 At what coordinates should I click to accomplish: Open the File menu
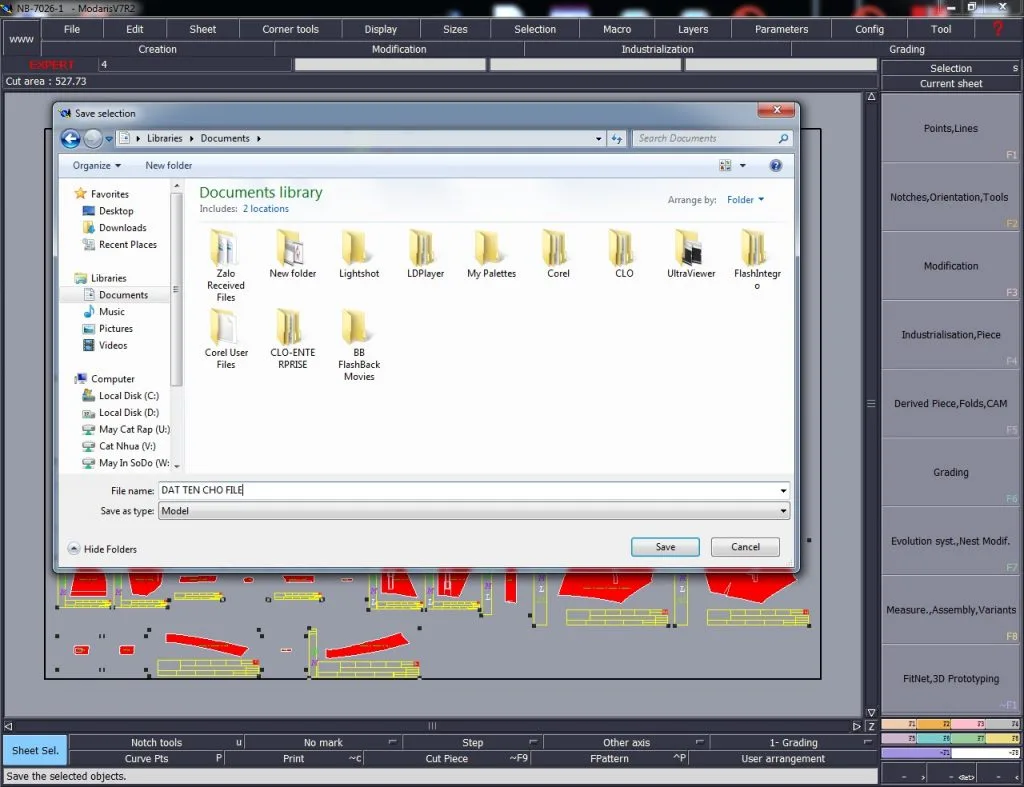(72, 29)
